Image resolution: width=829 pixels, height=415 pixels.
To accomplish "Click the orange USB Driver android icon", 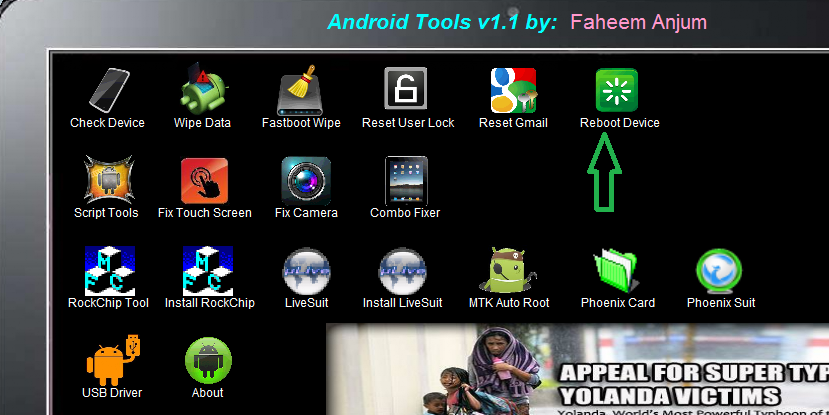I will (x=115, y=359).
